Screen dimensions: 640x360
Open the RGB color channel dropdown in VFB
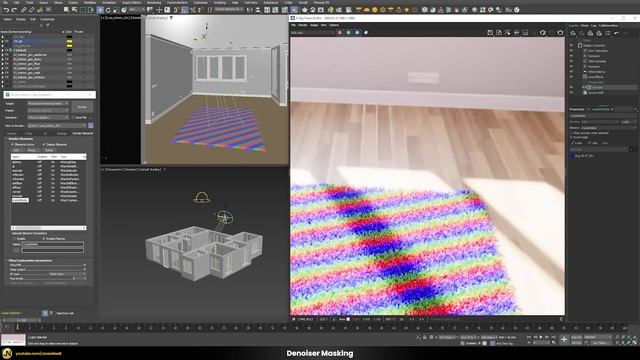point(312,33)
